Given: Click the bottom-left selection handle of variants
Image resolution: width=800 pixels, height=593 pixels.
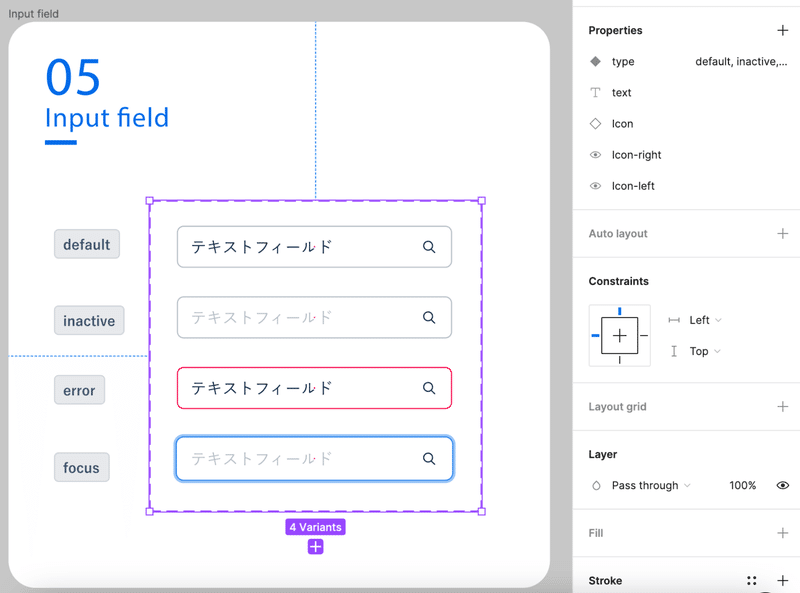Looking at the screenshot, I should click(149, 511).
